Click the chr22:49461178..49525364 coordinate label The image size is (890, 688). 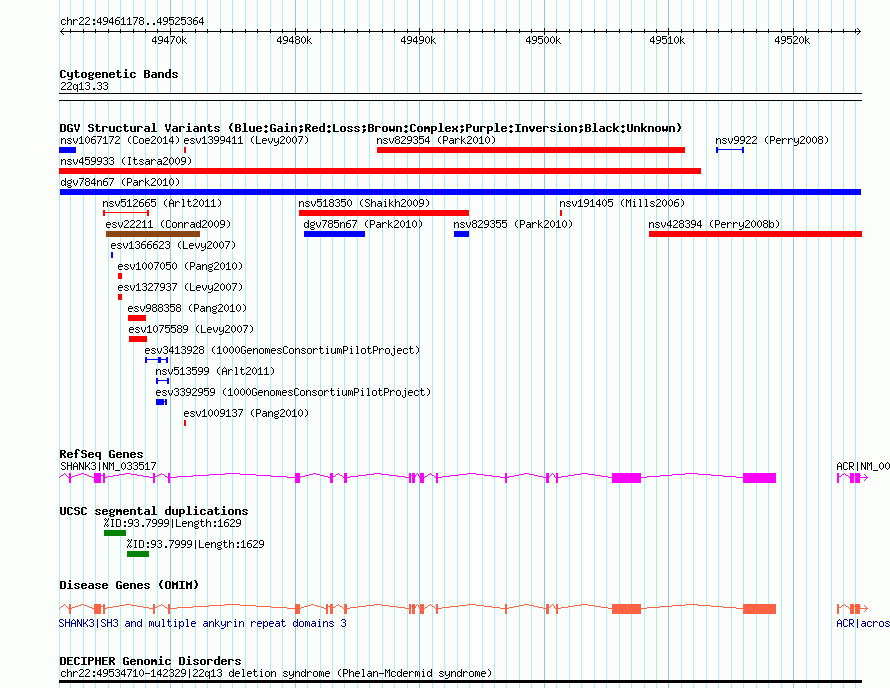(x=132, y=22)
